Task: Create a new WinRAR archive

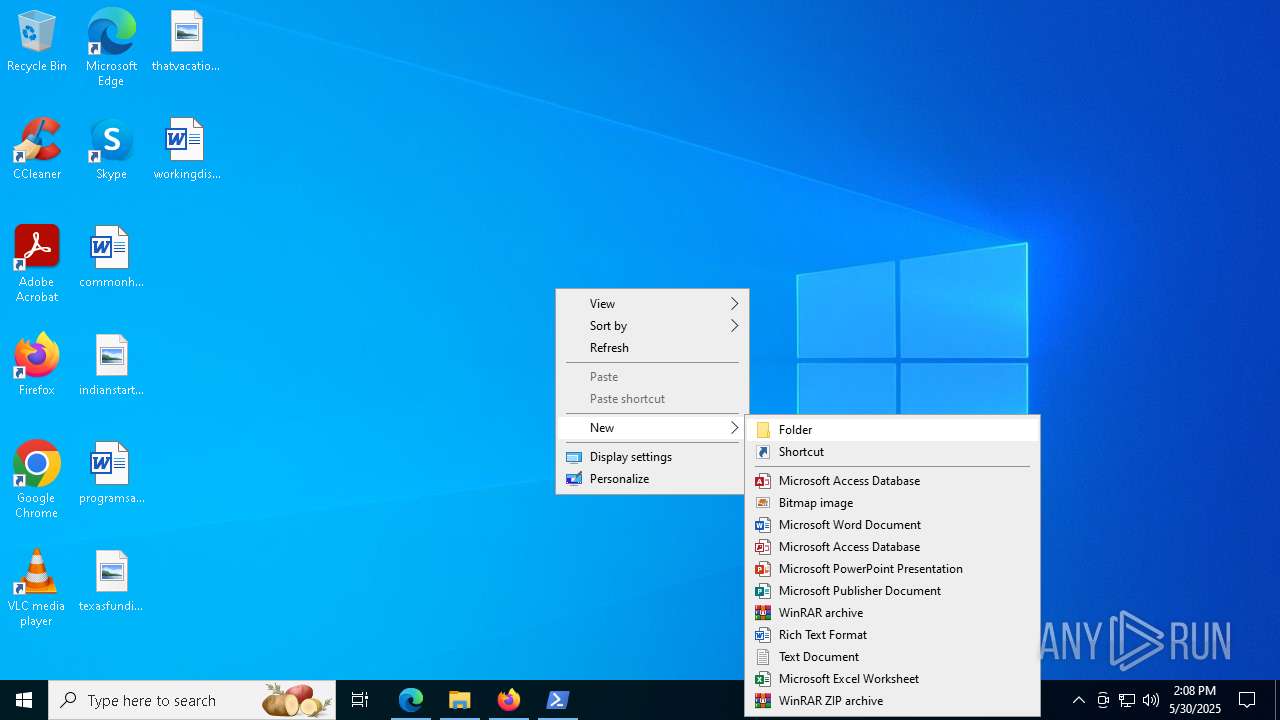Action: tap(892, 613)
